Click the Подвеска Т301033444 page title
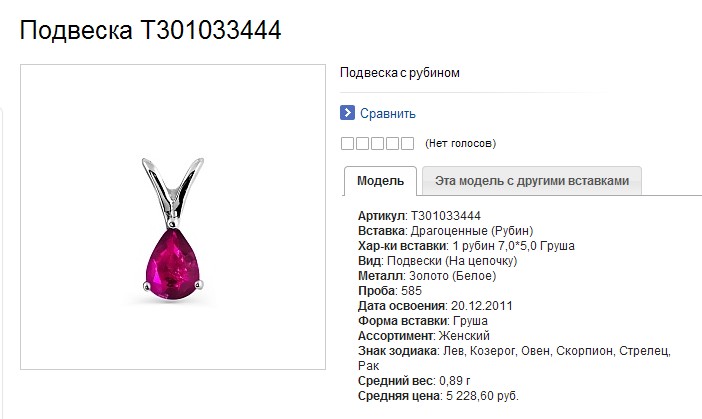This screenshot has height=419, width=702. point(150,30)
